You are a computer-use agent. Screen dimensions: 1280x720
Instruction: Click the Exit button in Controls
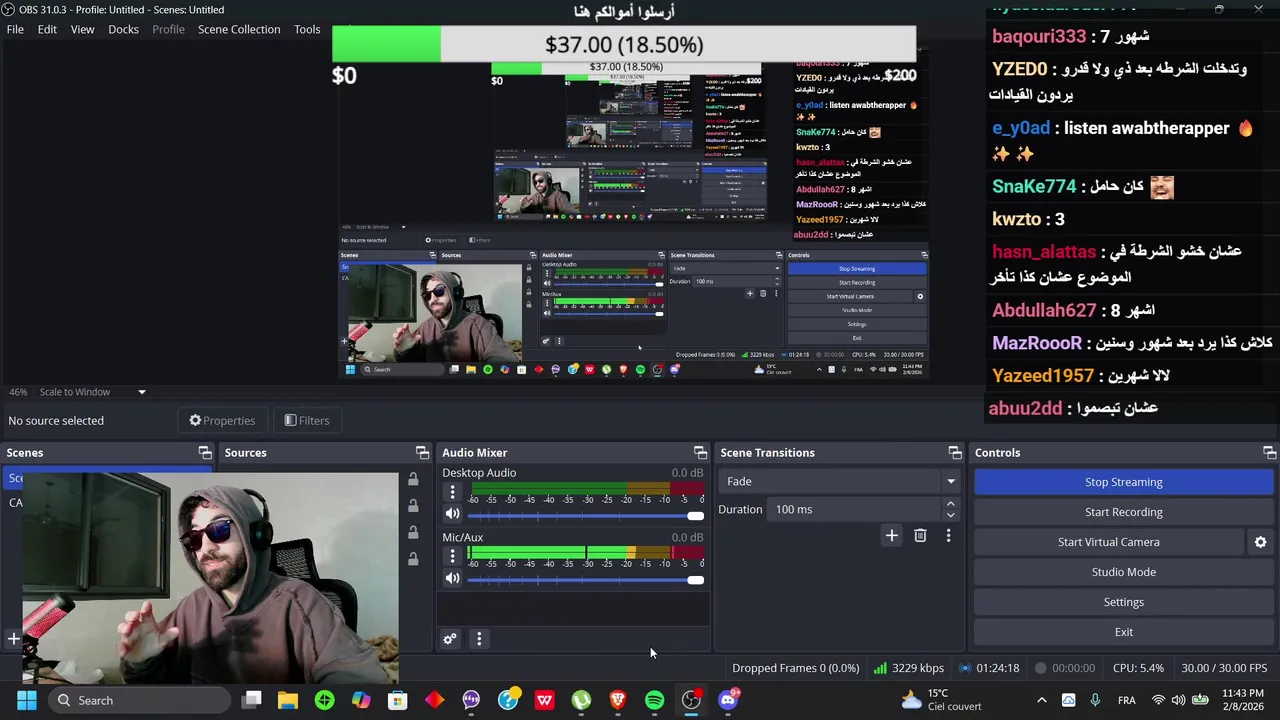1123,632
